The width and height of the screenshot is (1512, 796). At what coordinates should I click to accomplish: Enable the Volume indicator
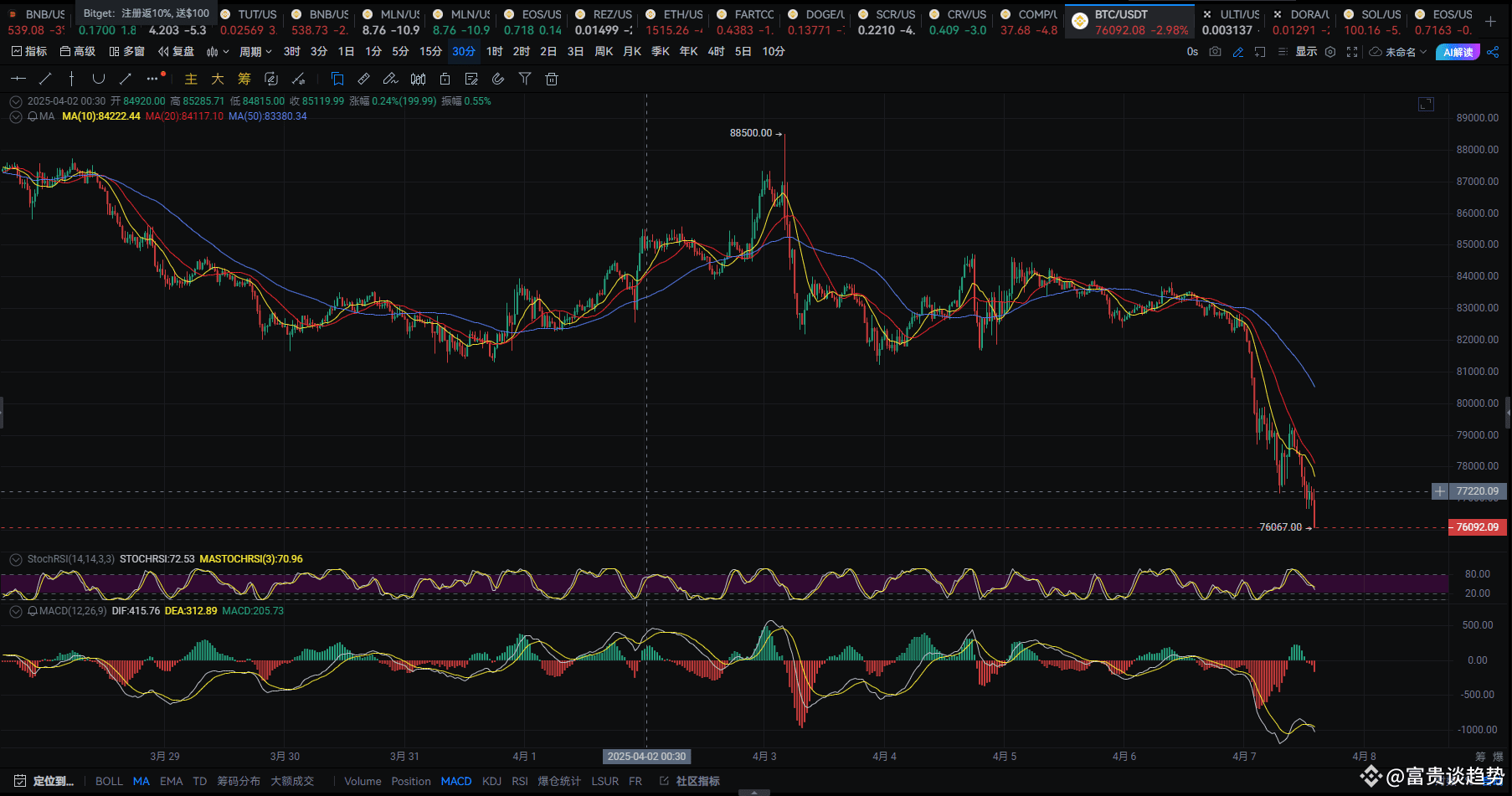[x=363, y=781]
